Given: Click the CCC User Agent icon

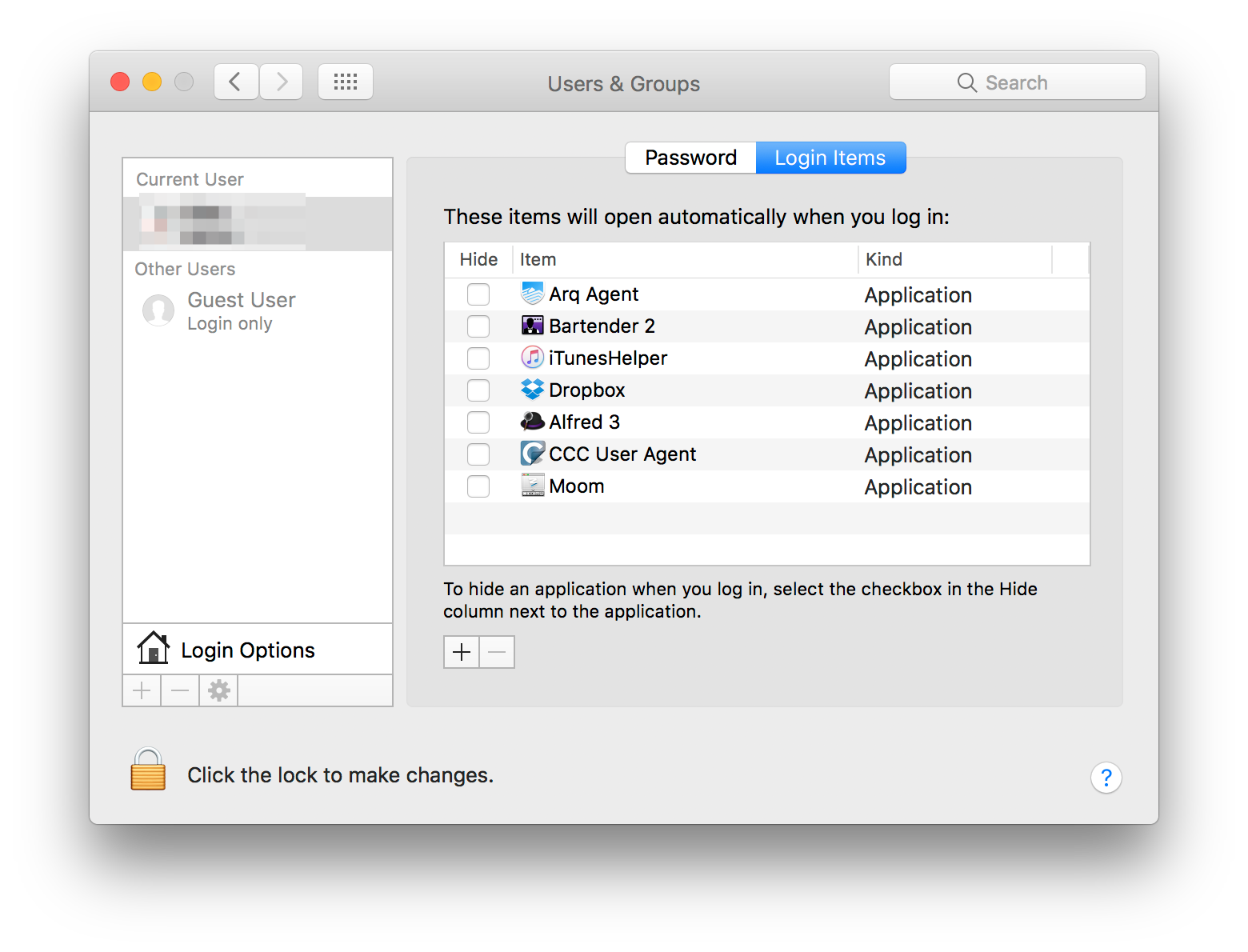Looking at the screenshot, I should [532, 454].
